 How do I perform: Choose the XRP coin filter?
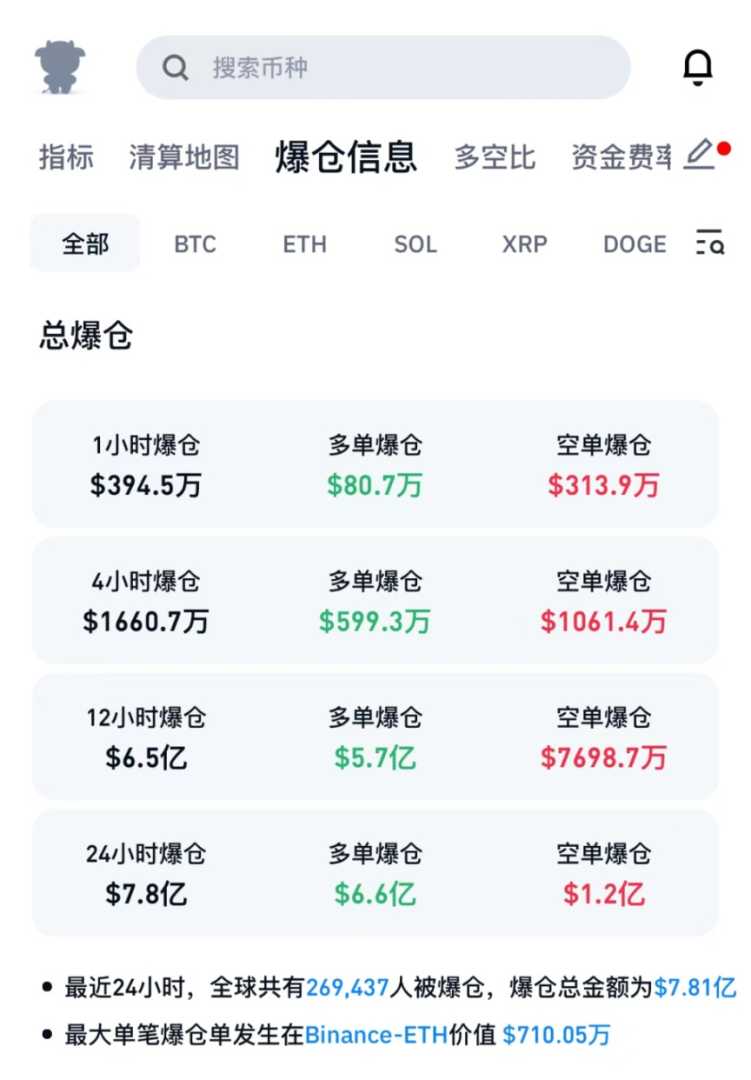[x=525, y=244]
